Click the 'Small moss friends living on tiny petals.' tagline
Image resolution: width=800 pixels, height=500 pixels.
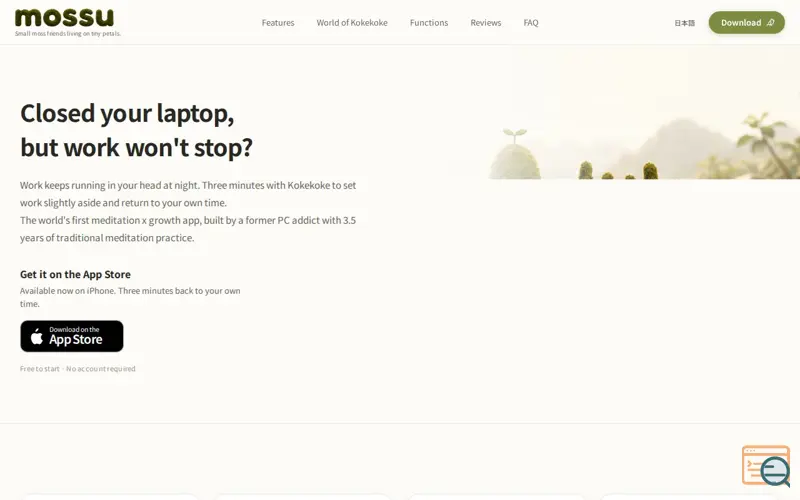click(x=68, y=34)
